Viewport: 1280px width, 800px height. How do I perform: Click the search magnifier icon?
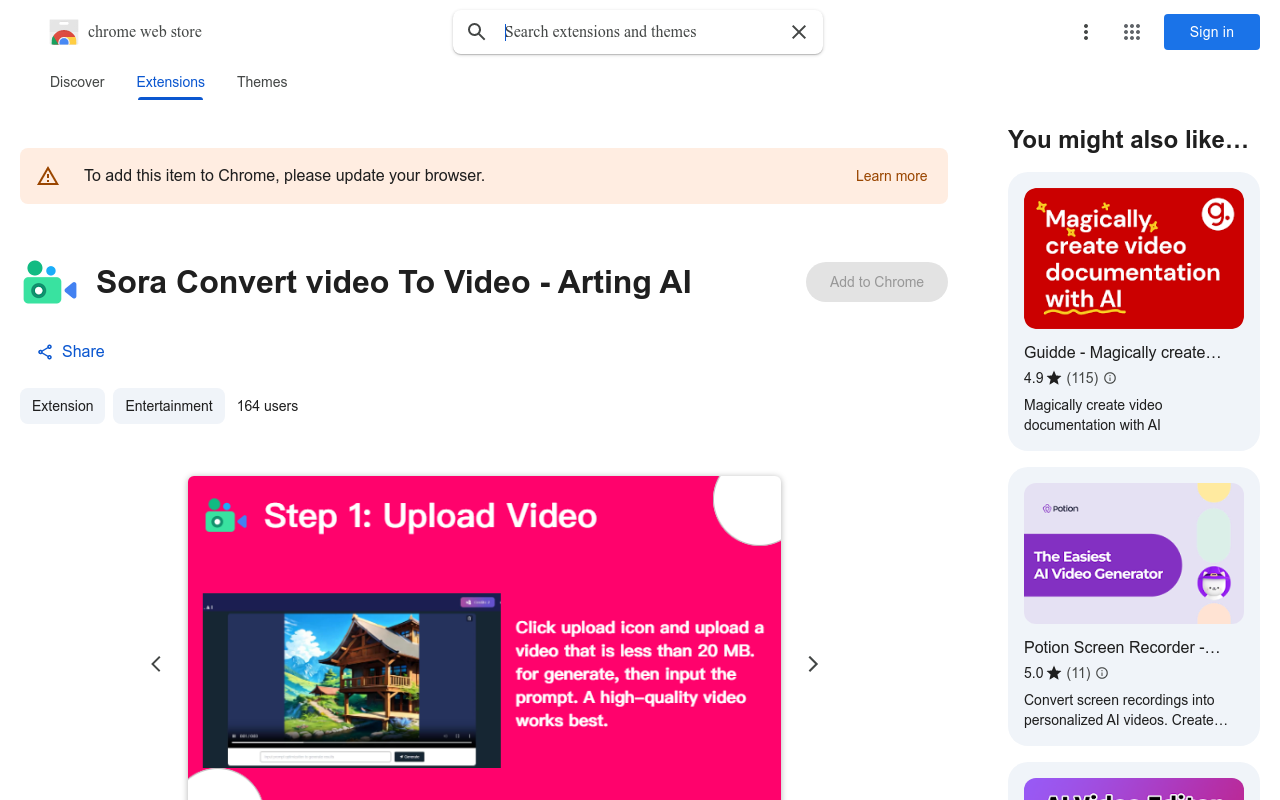point(477,32)
